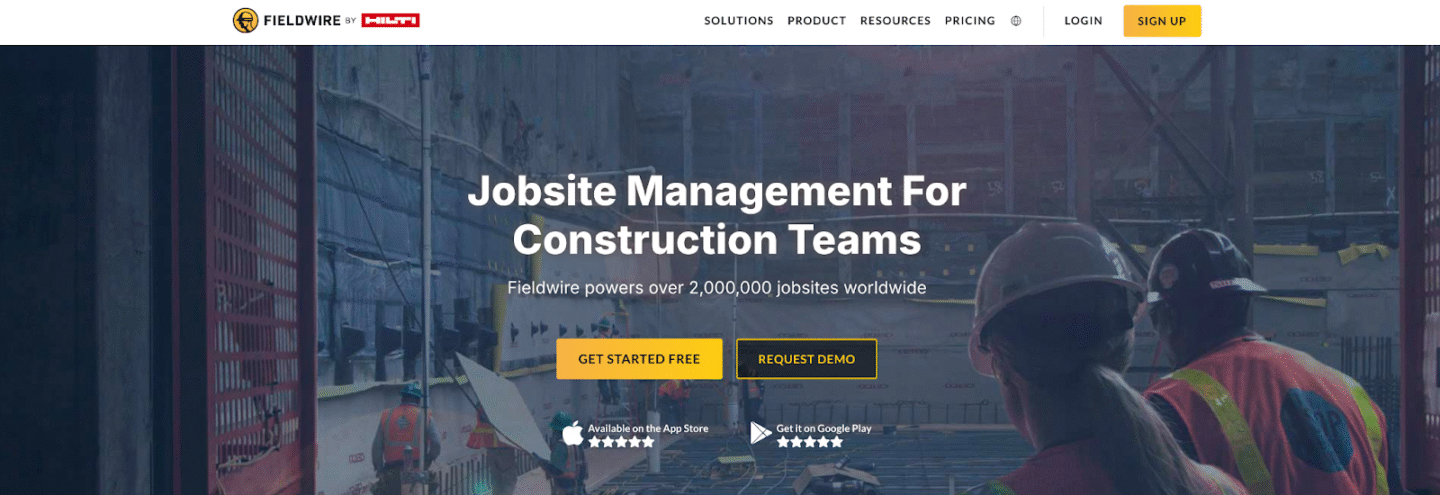This screenshot has height=495, width=1440.
Task: Click the App Store five-star rating
Action: click(x=621, y=441)
